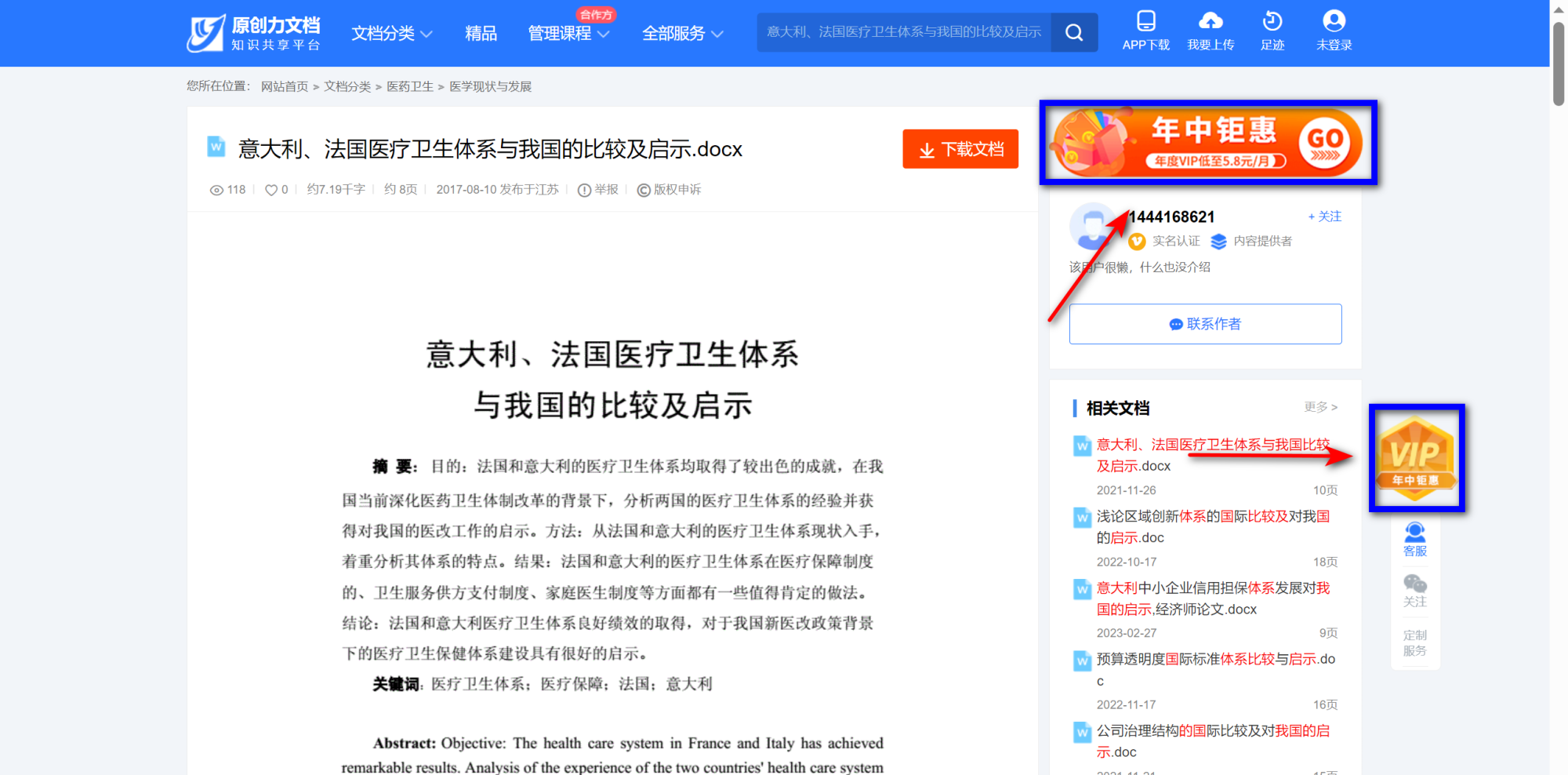
Task: Open the 精品 navigation item
Action: [x=481, y=34]
